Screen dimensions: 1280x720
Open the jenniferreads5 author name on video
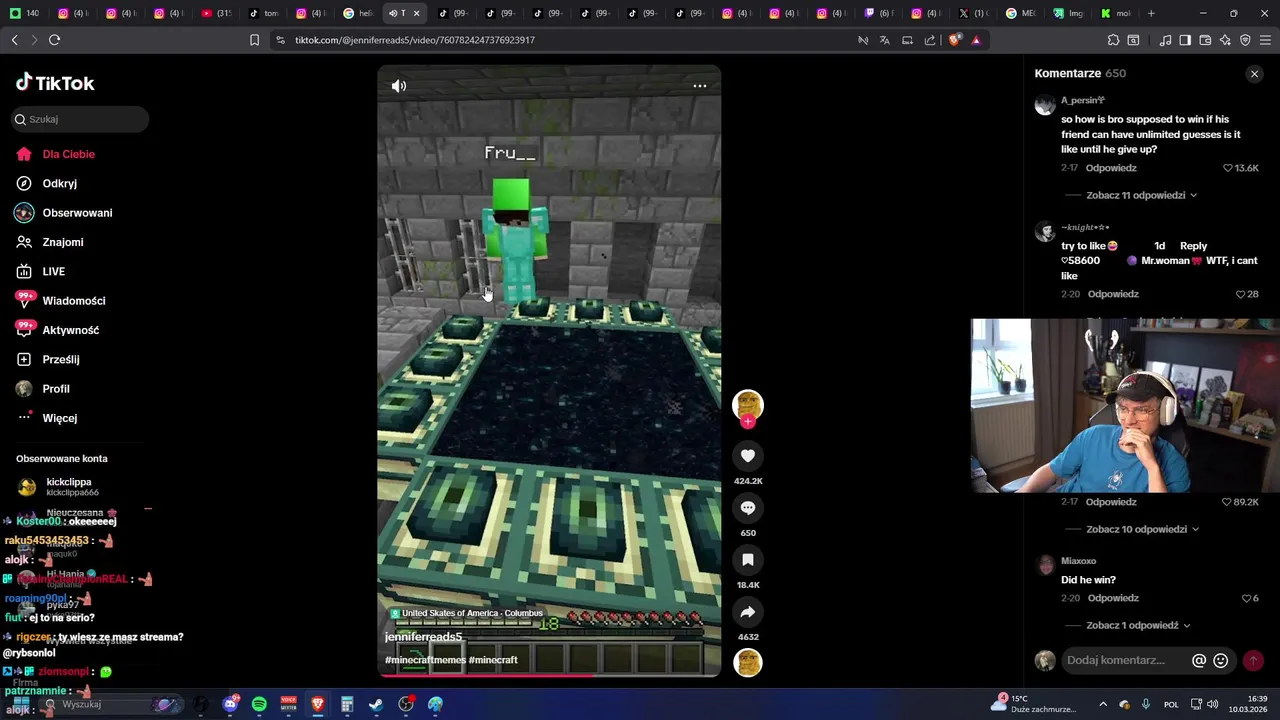point(423,637)
